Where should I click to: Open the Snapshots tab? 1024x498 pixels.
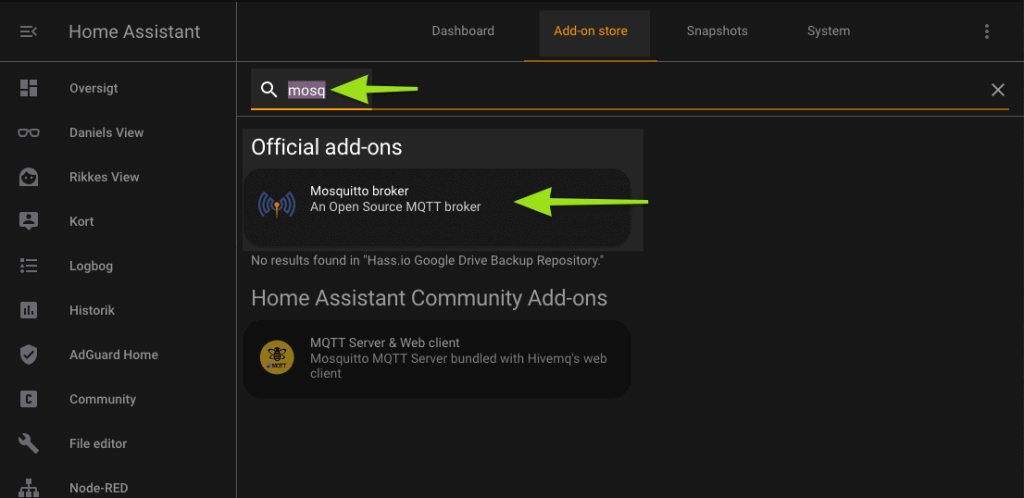(717, 31)
